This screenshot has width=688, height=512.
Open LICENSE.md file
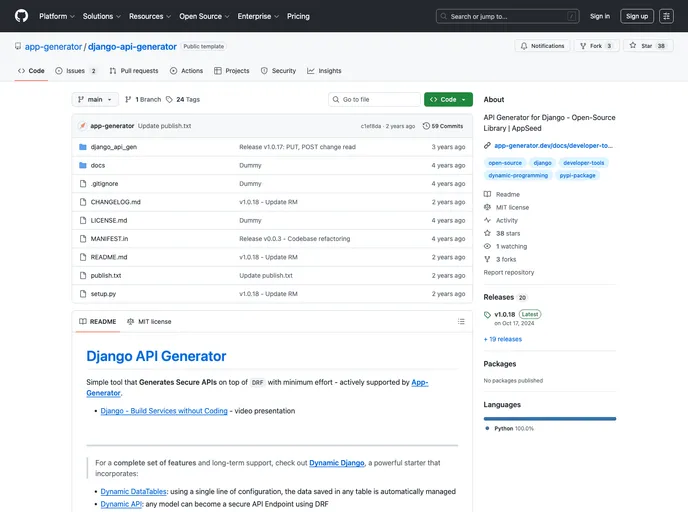pyautogui.click(x=109, y=221)
